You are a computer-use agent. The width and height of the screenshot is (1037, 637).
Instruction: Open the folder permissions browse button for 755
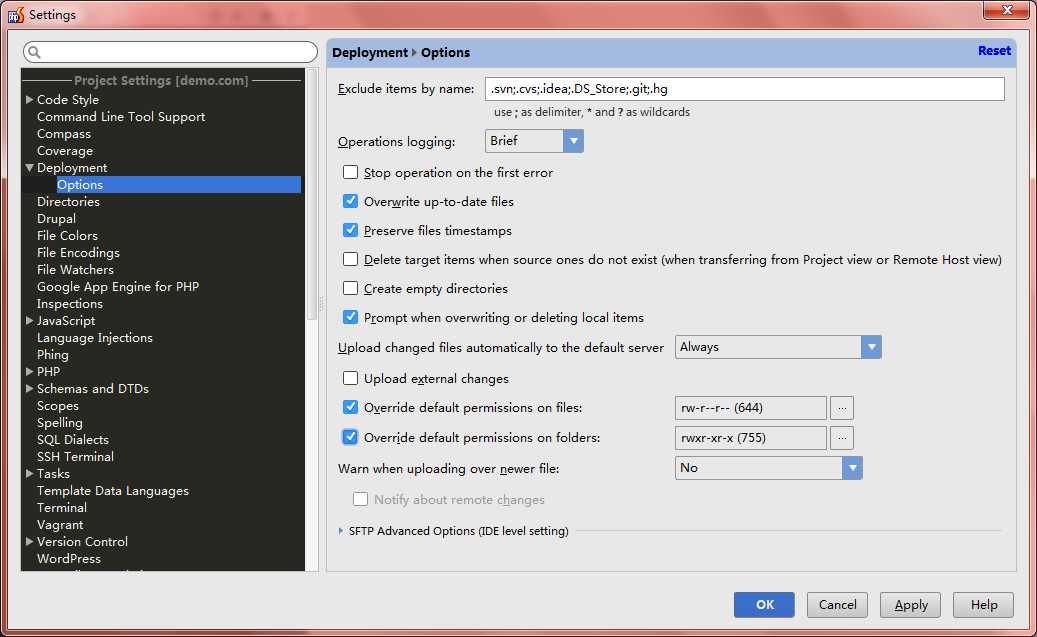842,438
